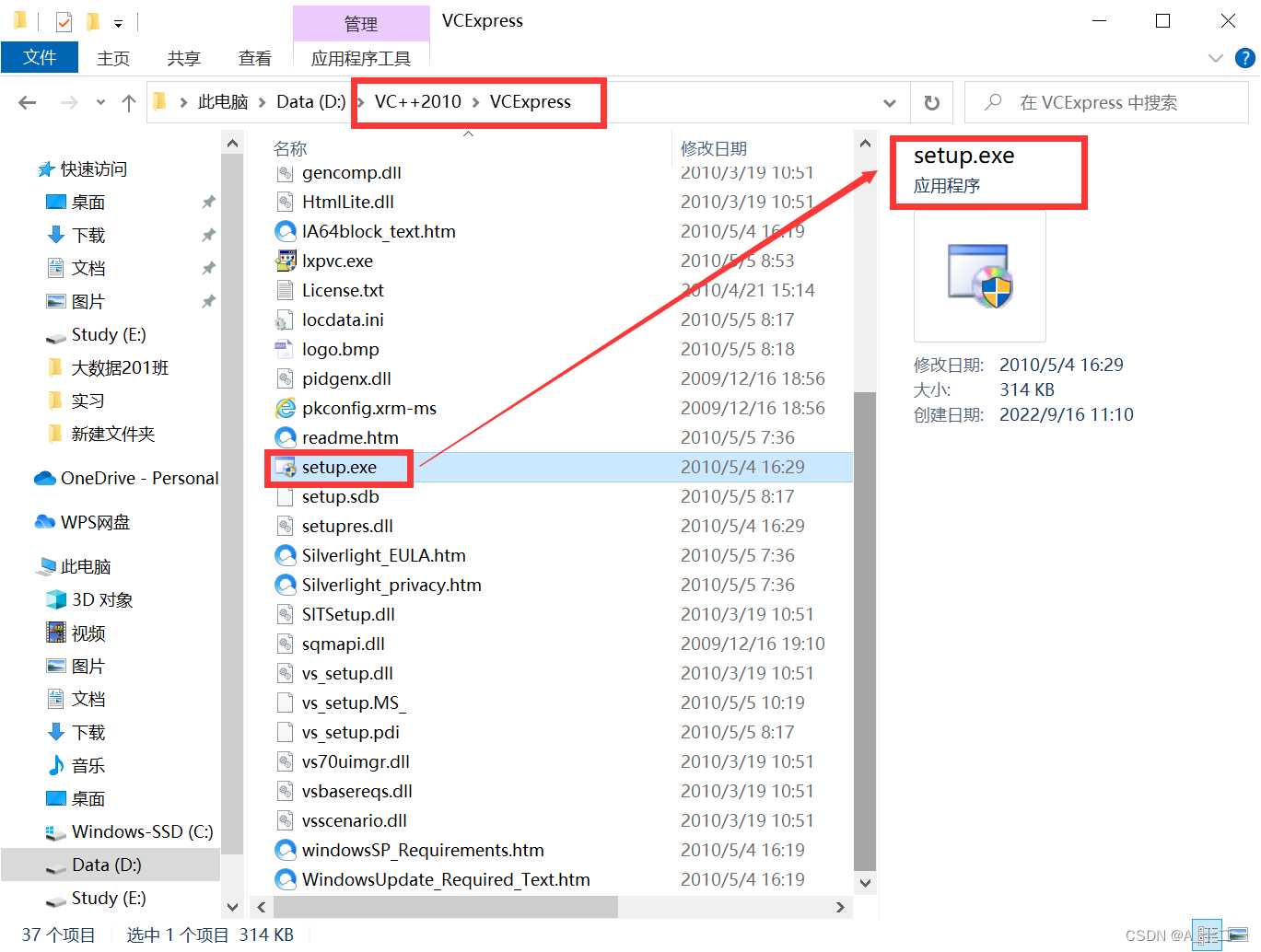The height and width of the screenshot is (952, 1261).
Task: Open 3D 对象 under This PC
Action: pyautogui.click(x=102, y=599)
